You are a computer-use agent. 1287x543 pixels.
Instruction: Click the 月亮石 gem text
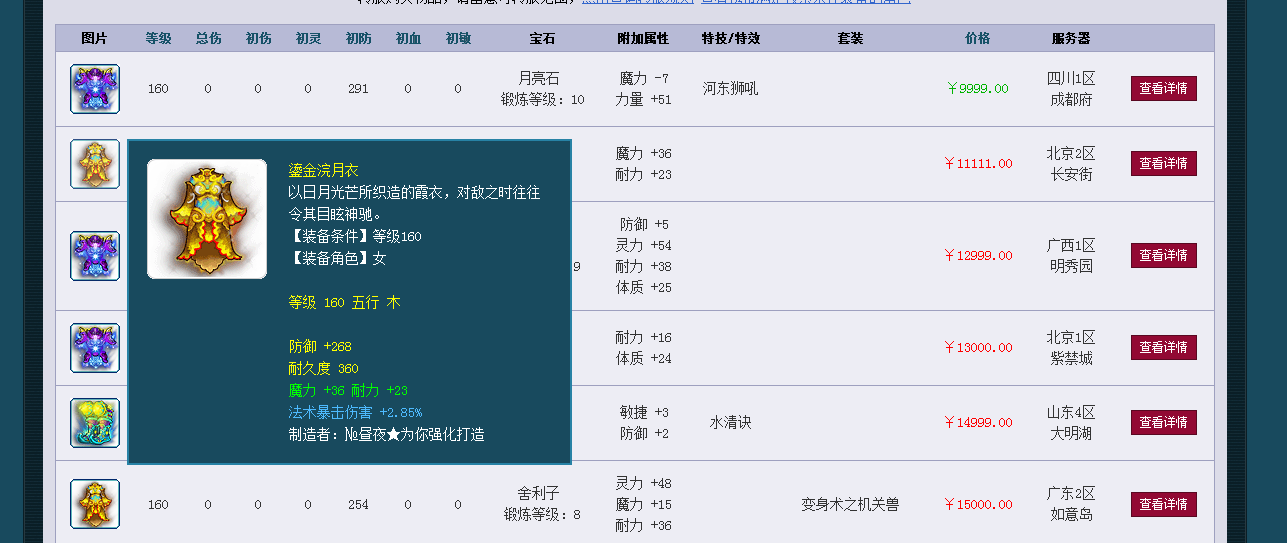click(x=539, y=78)
